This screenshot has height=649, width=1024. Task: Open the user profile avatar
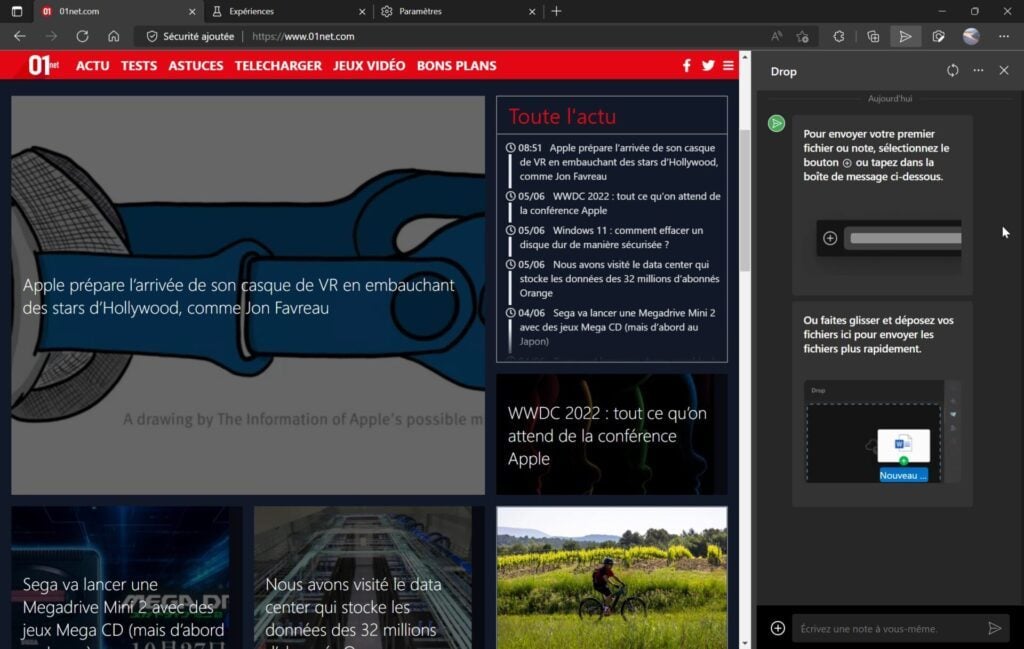971,37
